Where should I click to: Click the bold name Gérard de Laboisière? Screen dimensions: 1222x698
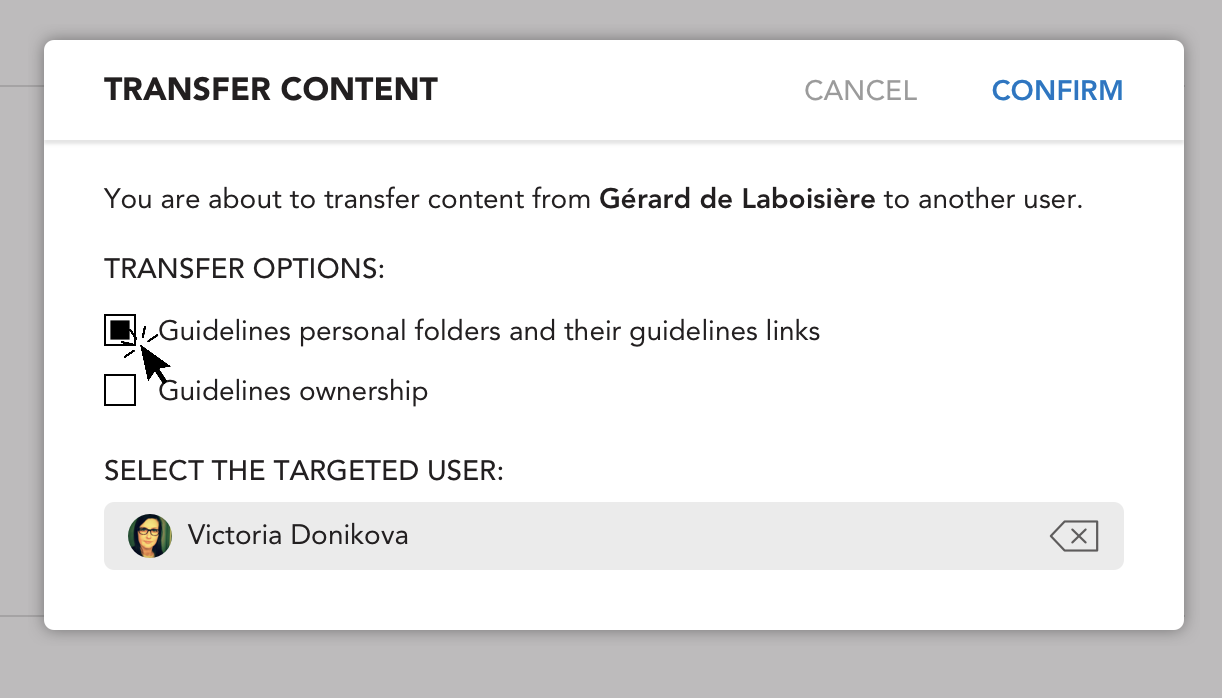pos(737,199)
